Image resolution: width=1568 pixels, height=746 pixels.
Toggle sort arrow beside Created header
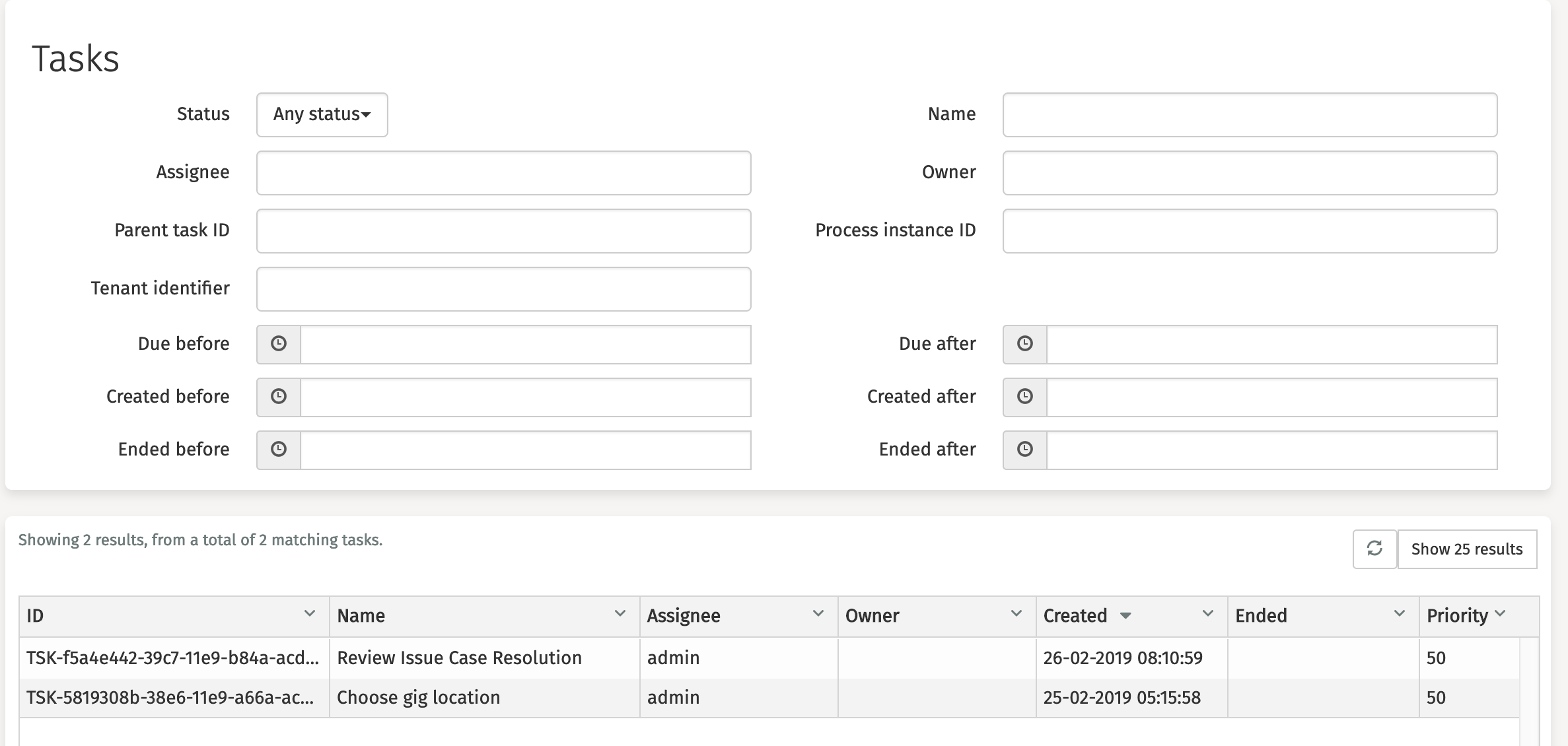tap(1125, 616)
